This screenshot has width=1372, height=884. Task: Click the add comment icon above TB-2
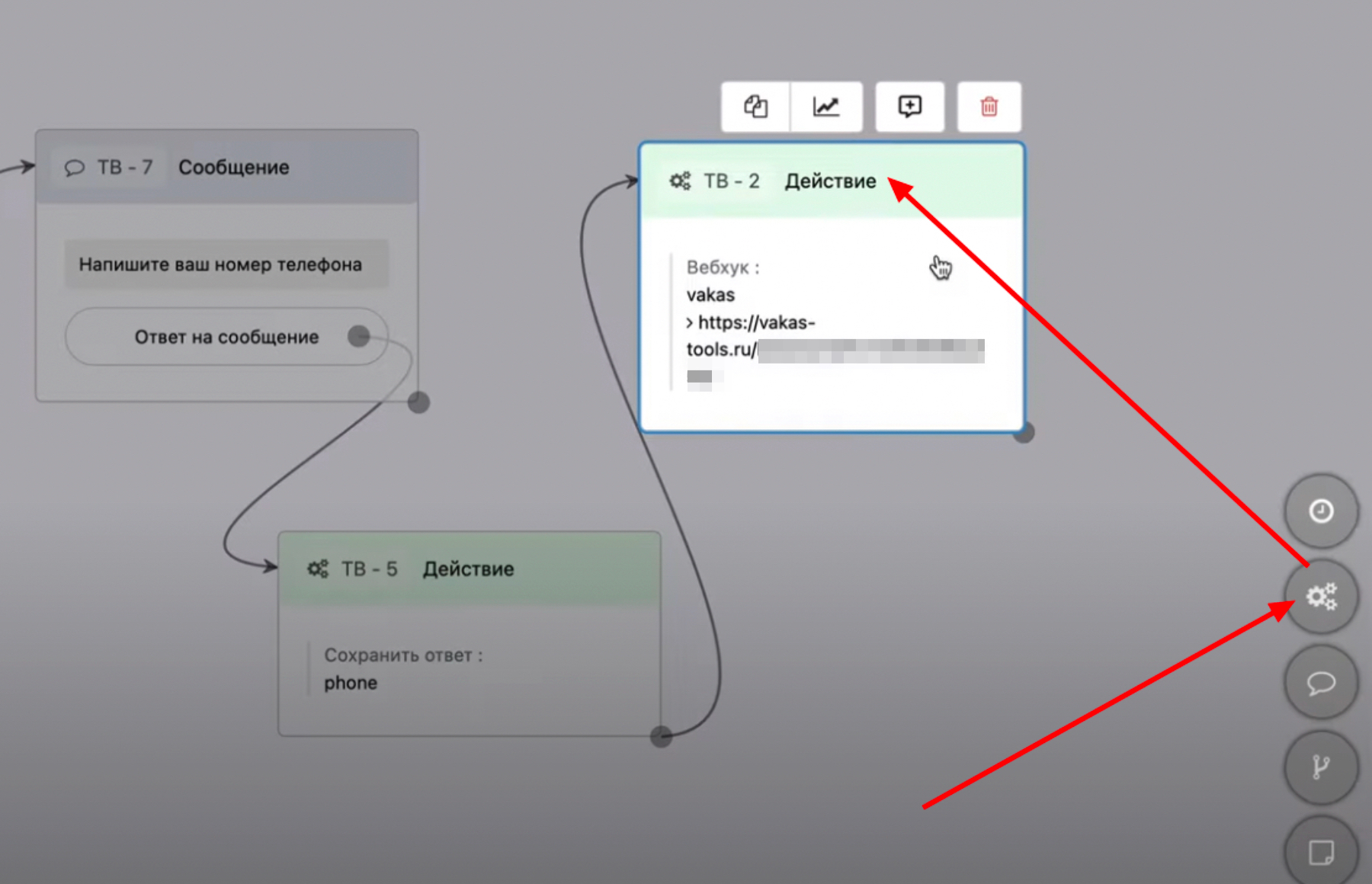click(909, 107)
